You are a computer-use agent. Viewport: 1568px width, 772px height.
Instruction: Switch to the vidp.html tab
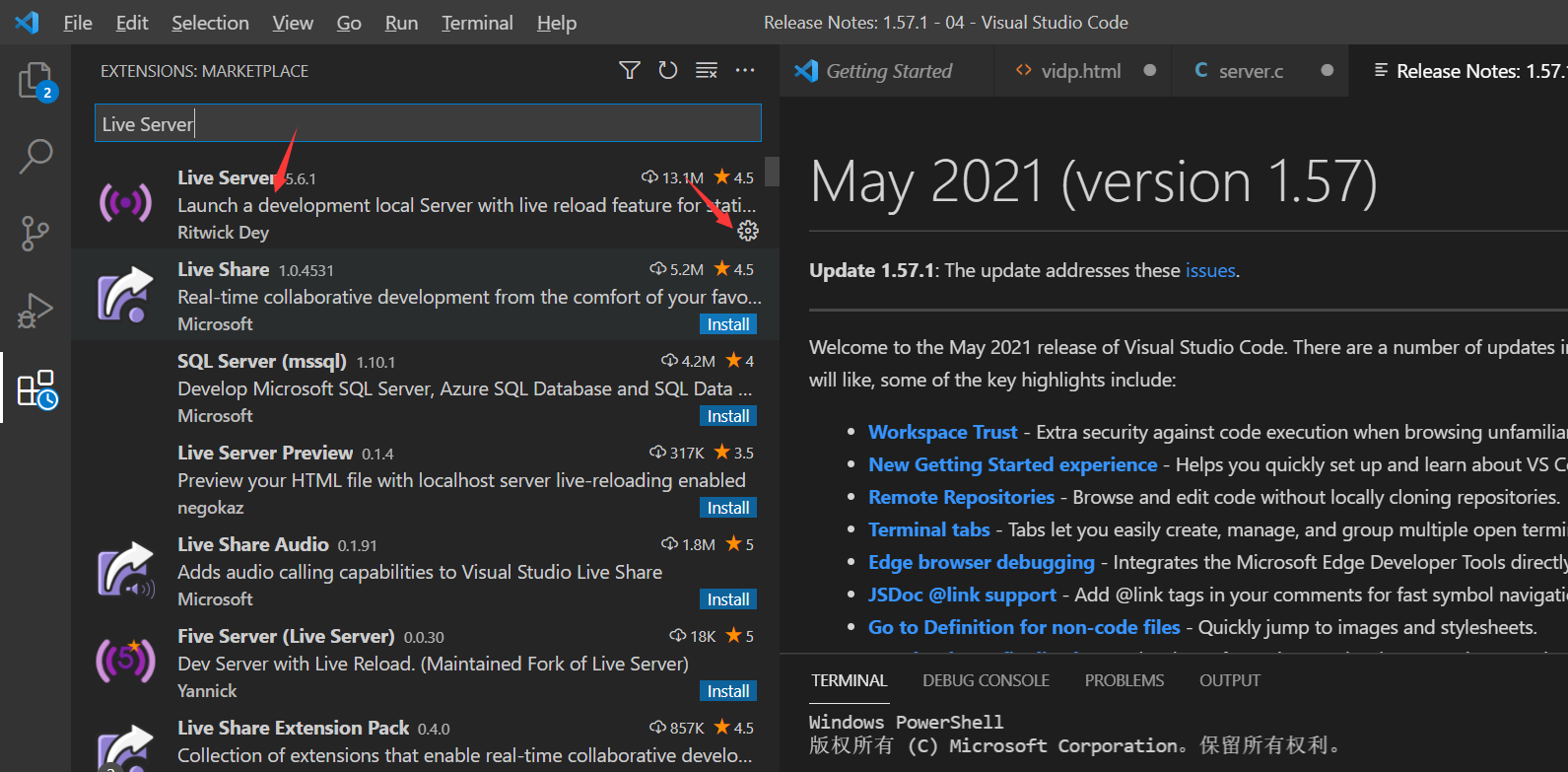1083,71
